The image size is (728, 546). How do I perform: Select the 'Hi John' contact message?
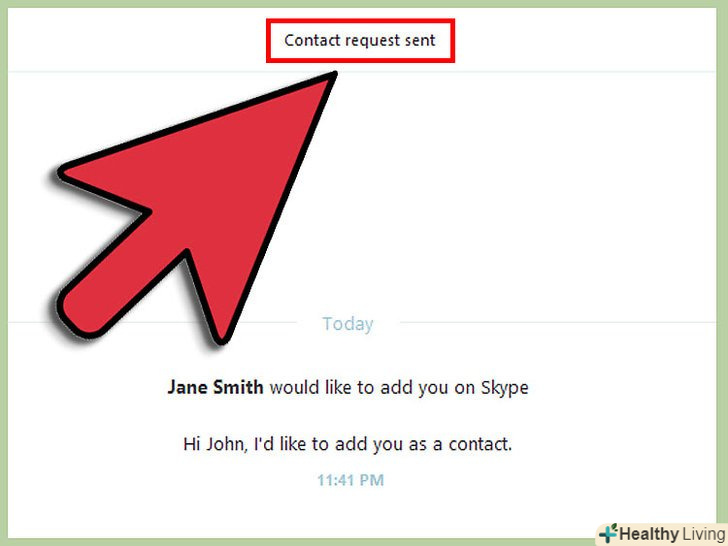pos(347,444)
